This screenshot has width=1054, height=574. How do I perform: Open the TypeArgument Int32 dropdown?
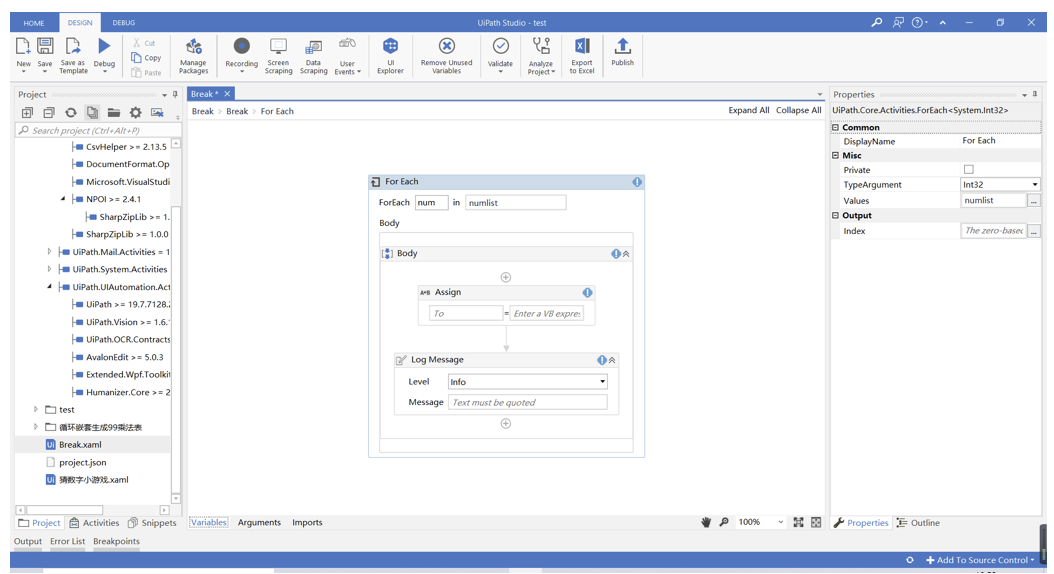pos(1035,185)
